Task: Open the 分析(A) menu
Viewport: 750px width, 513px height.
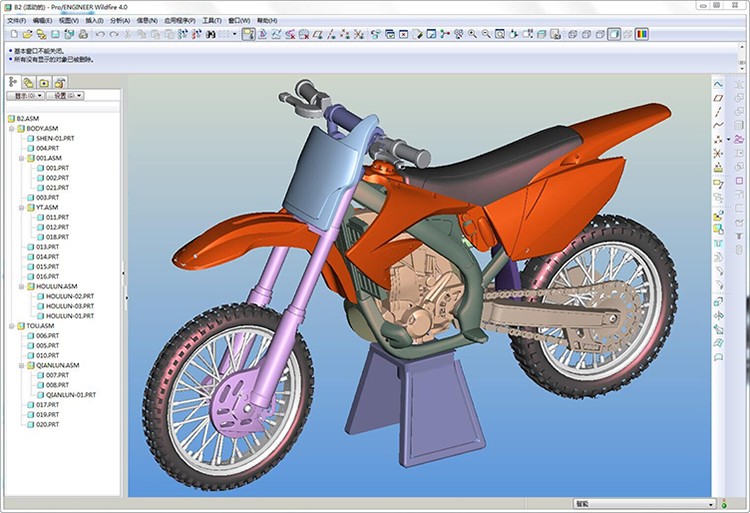Action: point(119,19)
